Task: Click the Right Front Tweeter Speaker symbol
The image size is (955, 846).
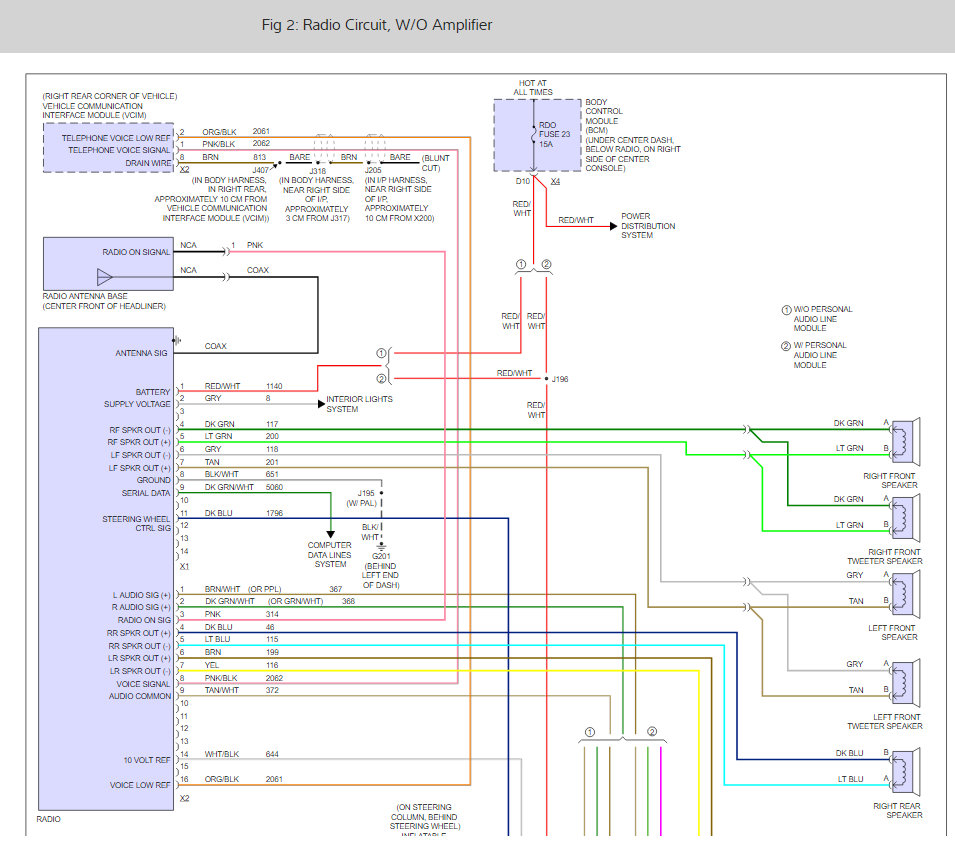Action: coord(905,518)
